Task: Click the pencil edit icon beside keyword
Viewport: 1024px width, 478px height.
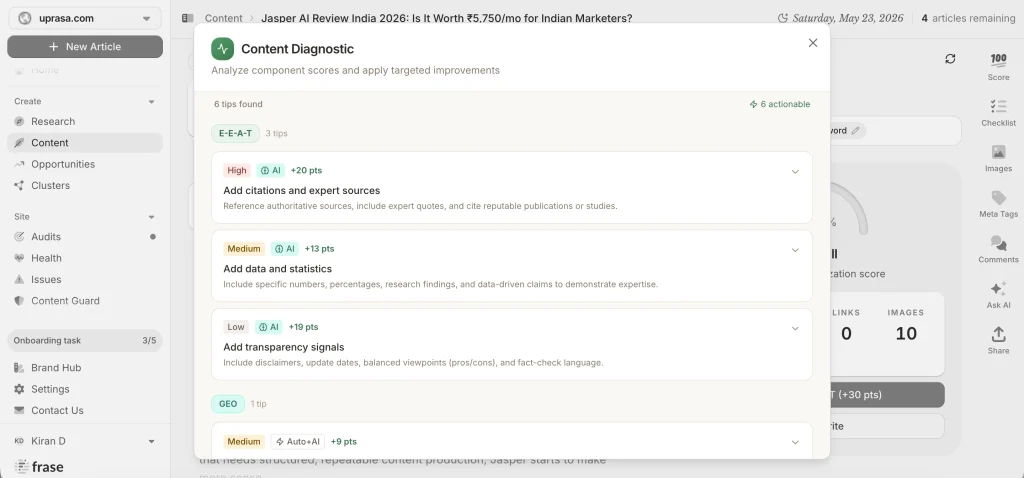Action: click(x=856, y=131)
